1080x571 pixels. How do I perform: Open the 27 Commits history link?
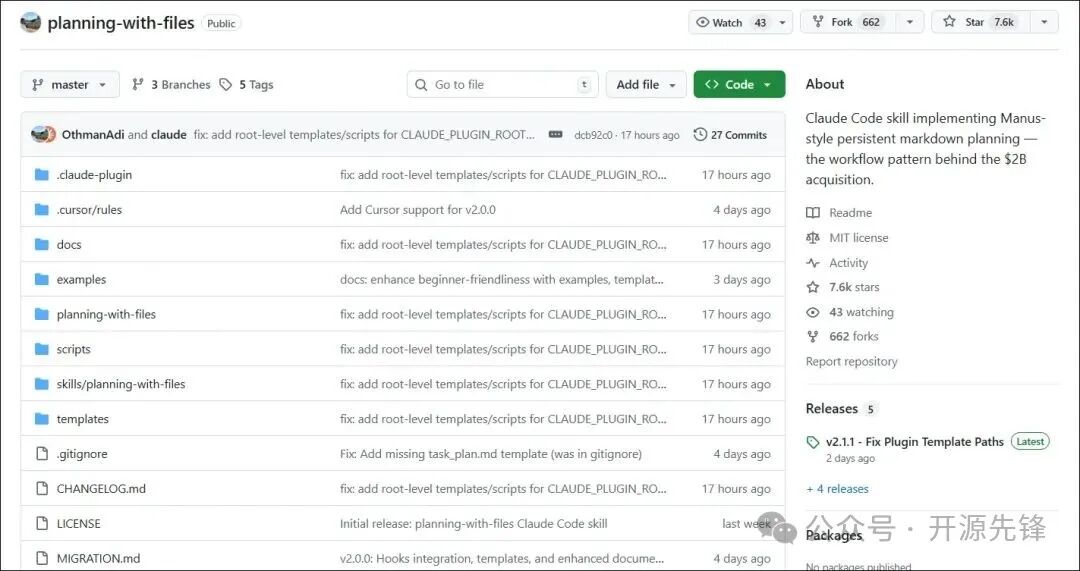tap(730, 135)
